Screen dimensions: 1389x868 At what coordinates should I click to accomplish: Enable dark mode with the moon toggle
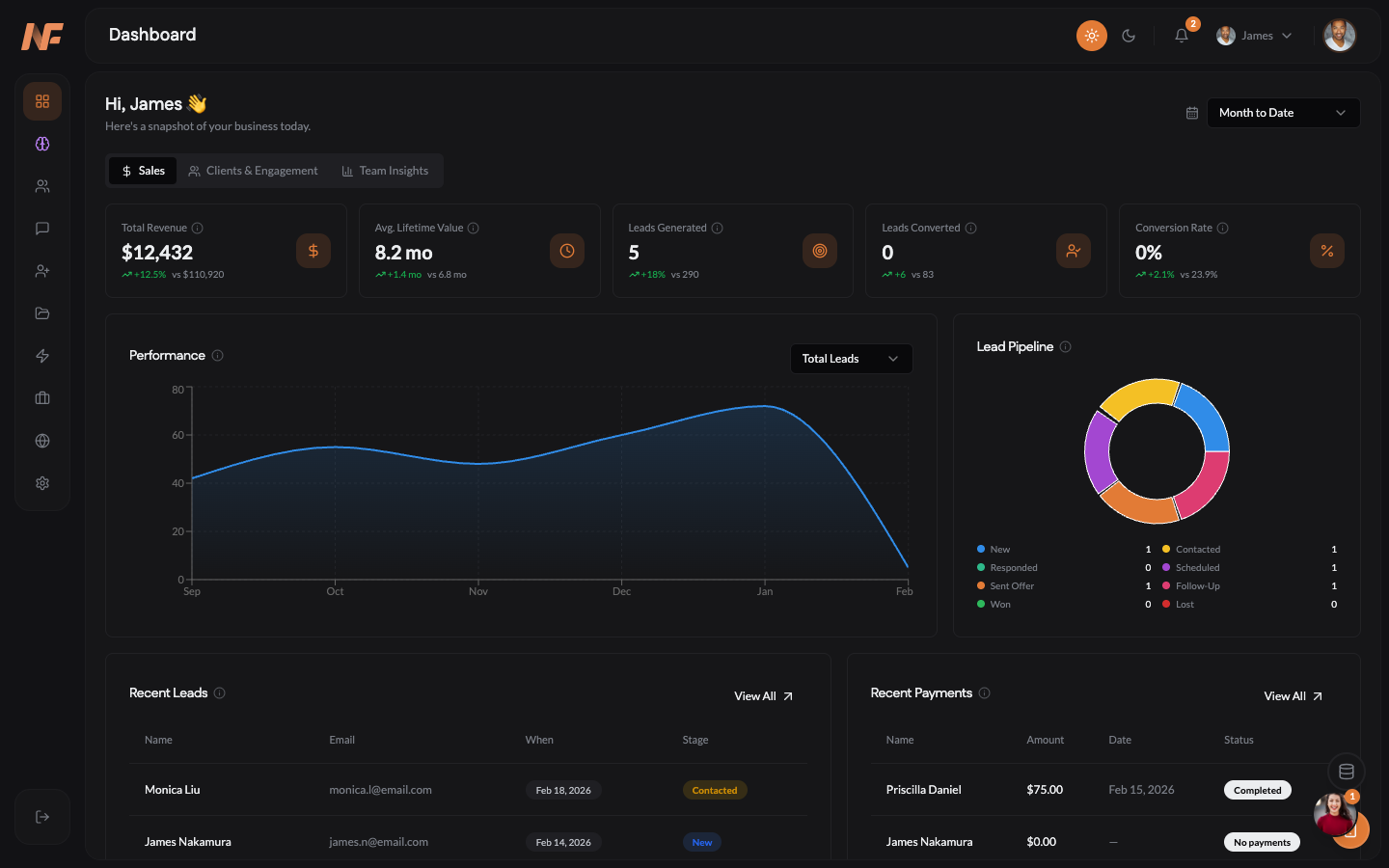click(x=1129, y=35)
